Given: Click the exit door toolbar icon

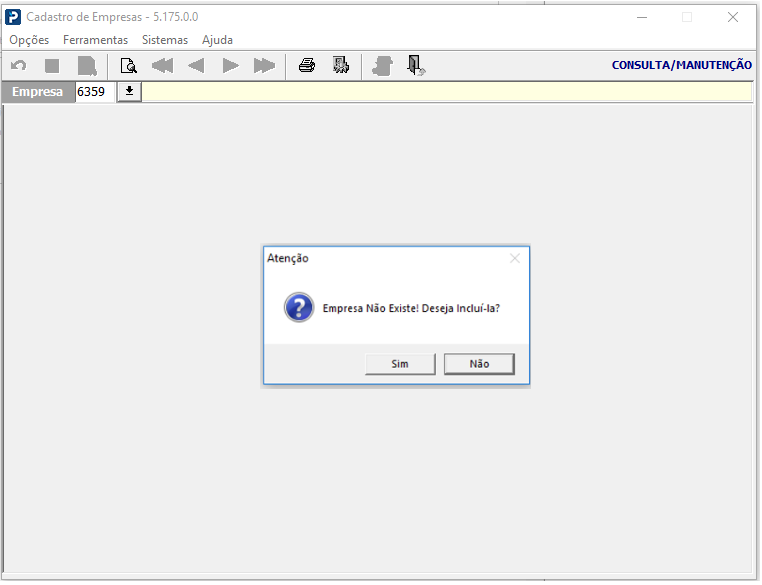Looking at the screenshot, I should point(416,66).
